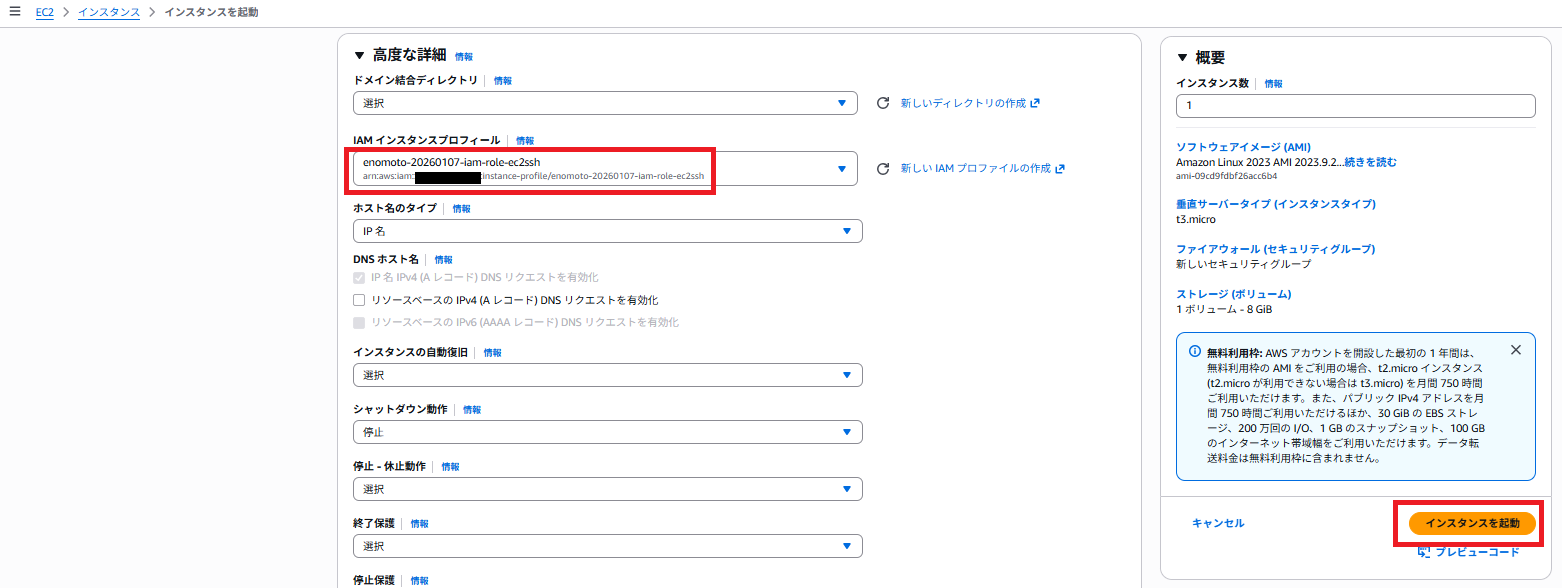Click the info icon in free tier notice
Screen dimensions: 1562x588
[1194, 351]
